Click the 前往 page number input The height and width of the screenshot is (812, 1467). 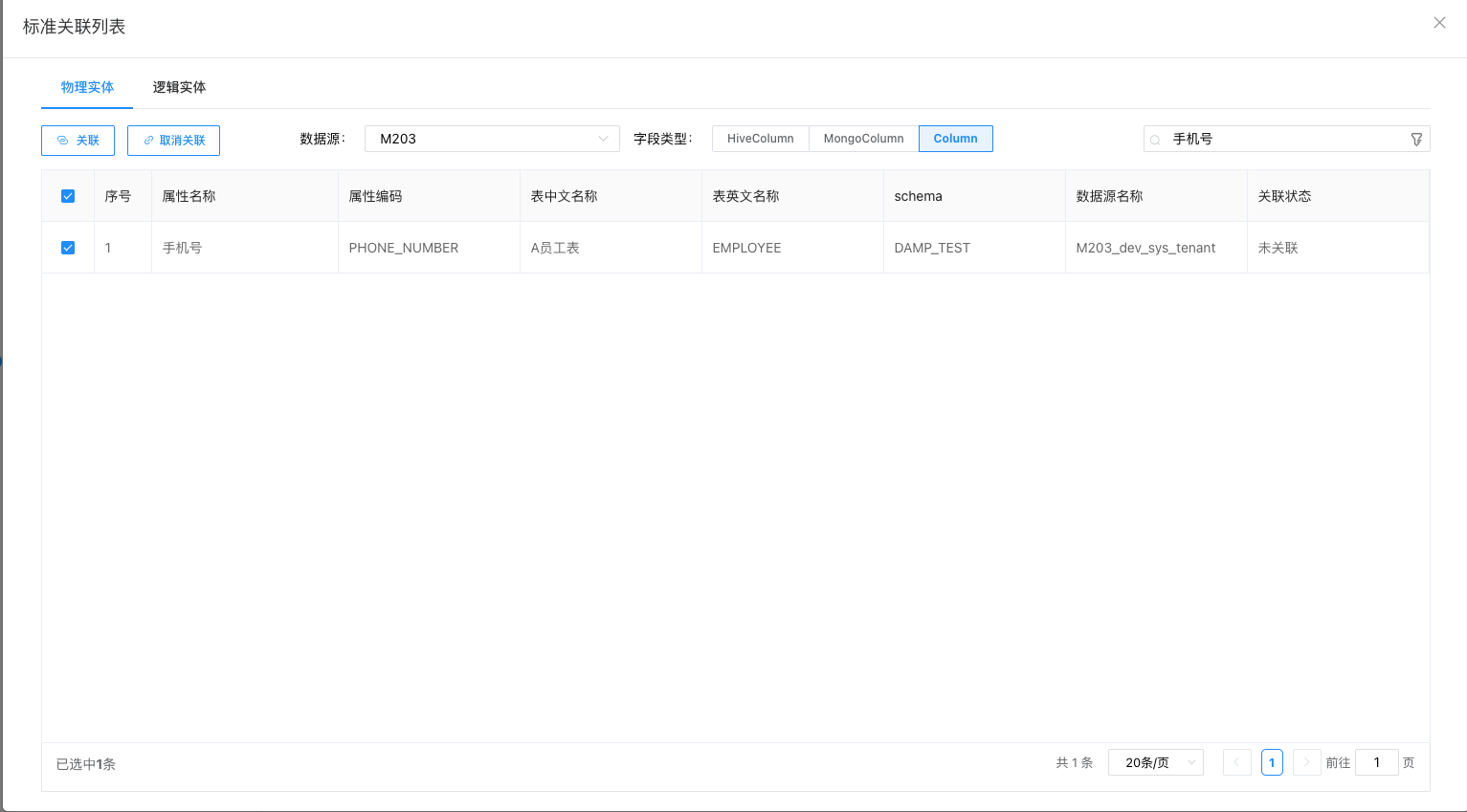(x=1376, y=762)
